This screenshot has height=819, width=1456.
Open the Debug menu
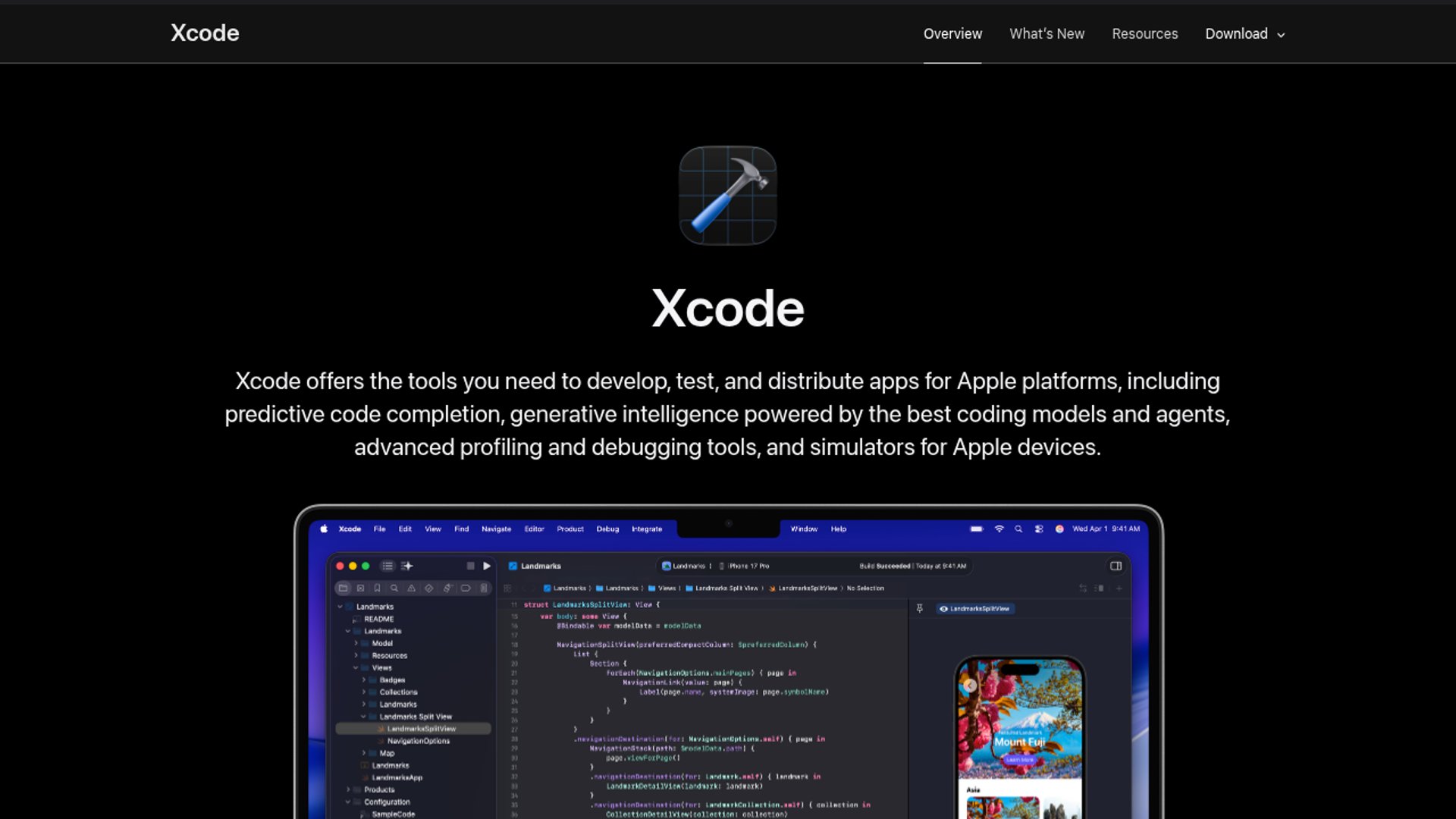[x=607, y=529]
